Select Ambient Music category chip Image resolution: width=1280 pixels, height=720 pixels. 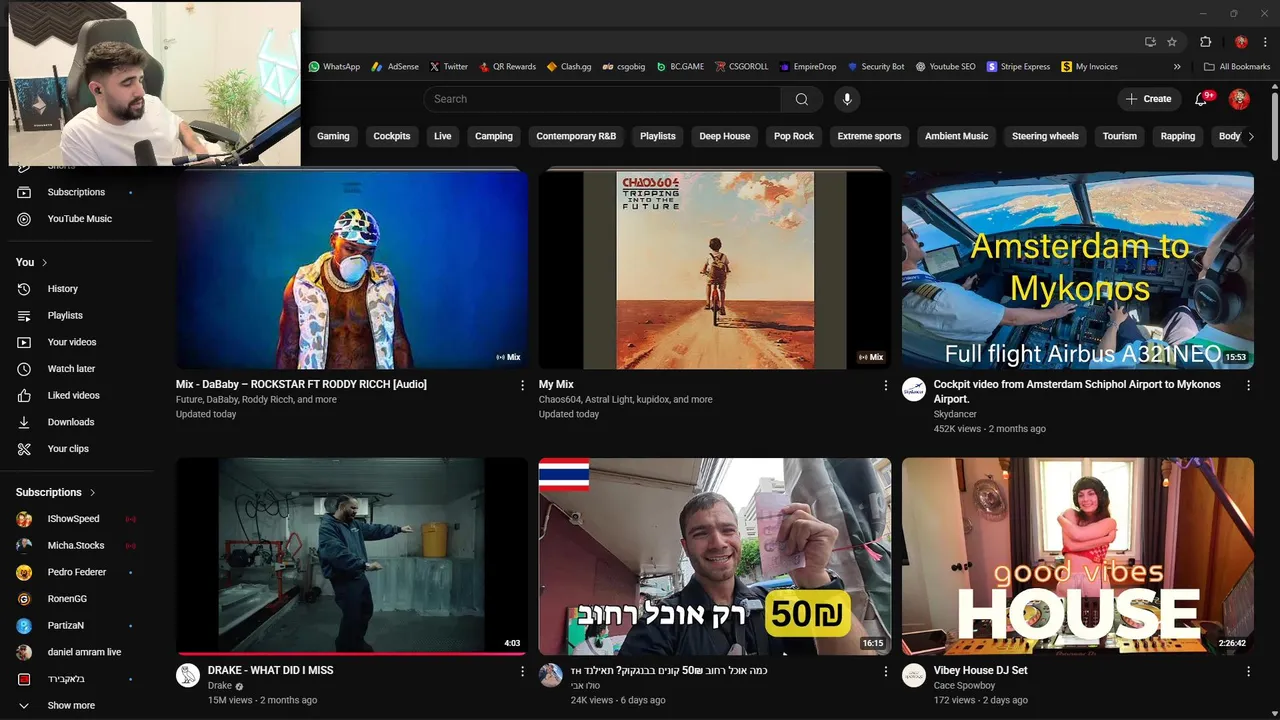[956, 136]
